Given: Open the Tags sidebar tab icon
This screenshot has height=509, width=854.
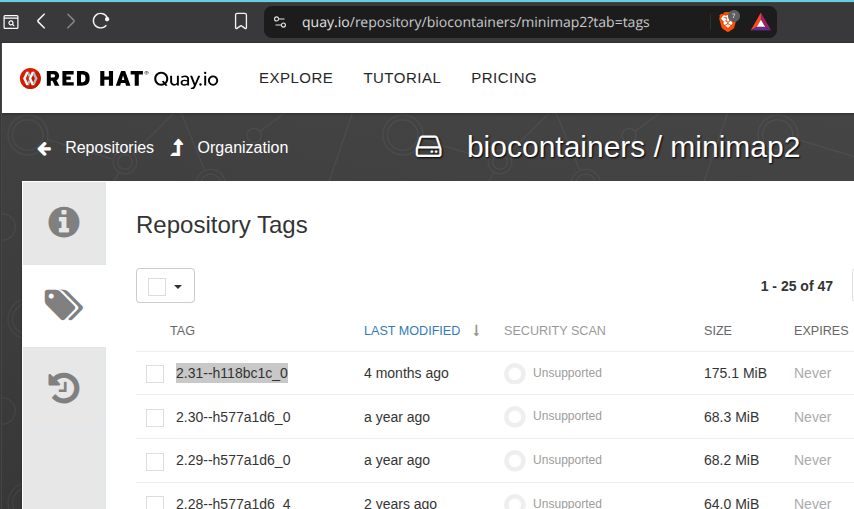Looking at the screenshot, I should (64, 305).
